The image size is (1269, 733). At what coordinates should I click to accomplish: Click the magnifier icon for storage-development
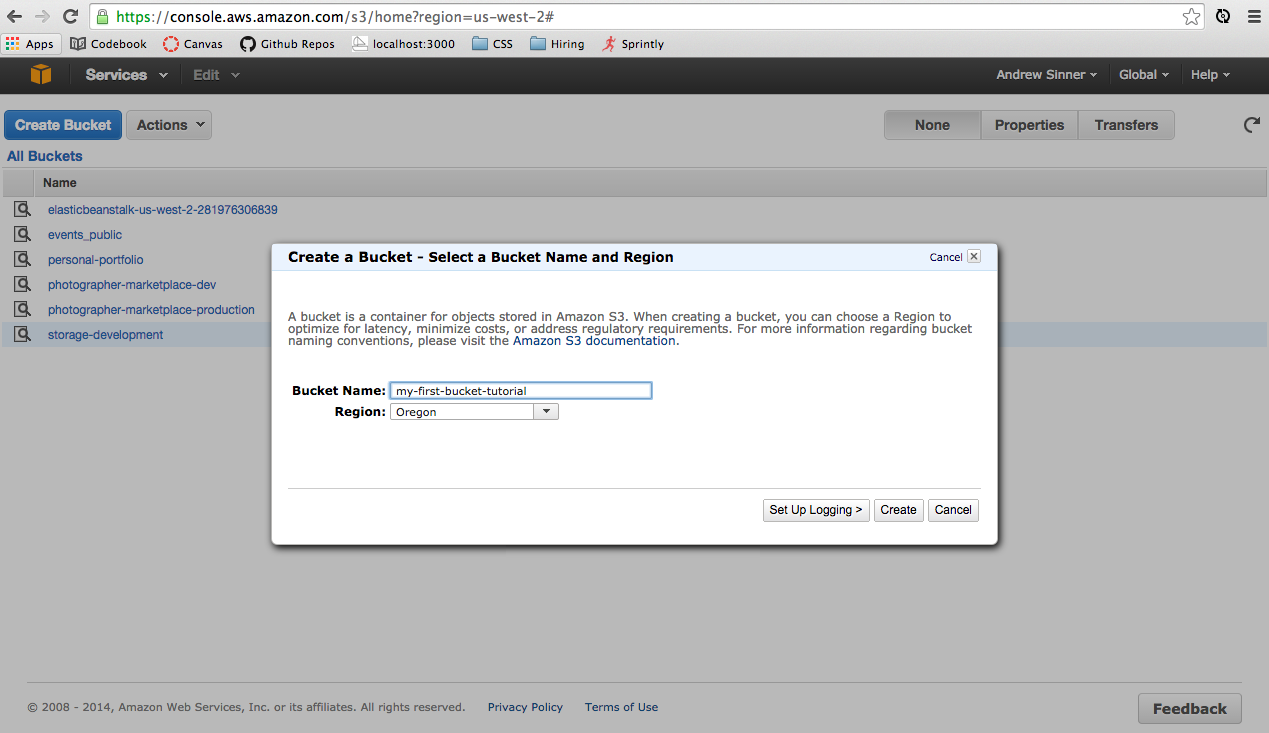pos(22,335)
